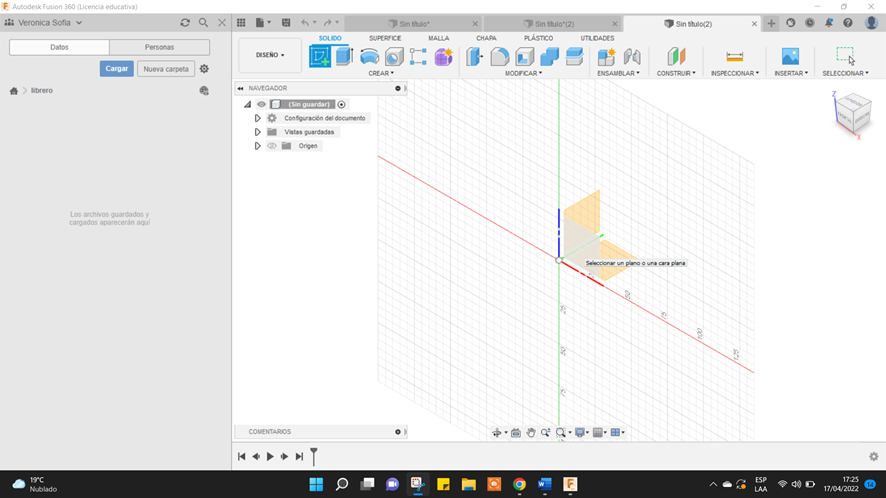Select the Press Pull tool

(475, 57)
